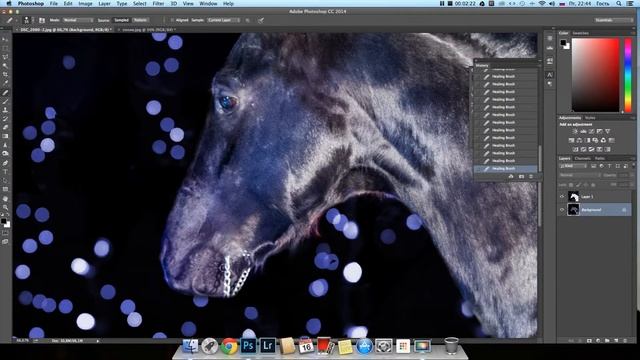Open the Mode dropdown in options bar
This screenshot has width=640, height=360.
tap(78, 20)
